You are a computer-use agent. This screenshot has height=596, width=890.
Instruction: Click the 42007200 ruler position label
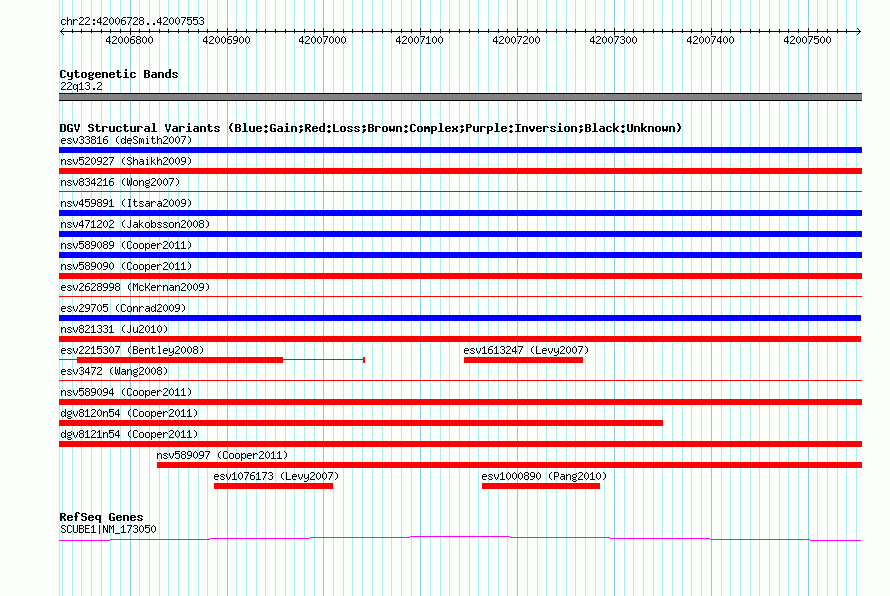click(x=517, y=40)
